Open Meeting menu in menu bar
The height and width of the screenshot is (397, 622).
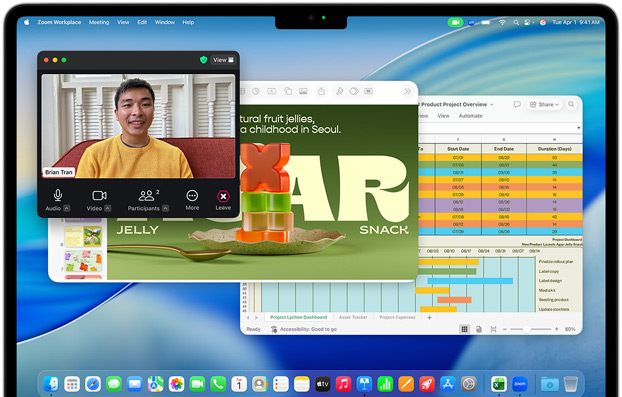[x=99, y=22]
